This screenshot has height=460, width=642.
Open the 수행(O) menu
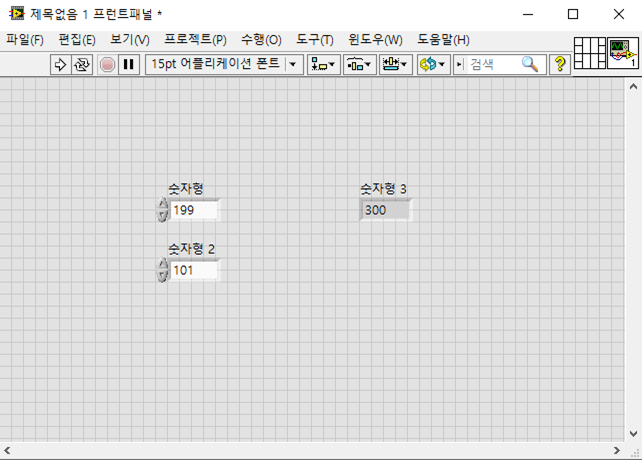pyautogui.click(x=261, y=40)
